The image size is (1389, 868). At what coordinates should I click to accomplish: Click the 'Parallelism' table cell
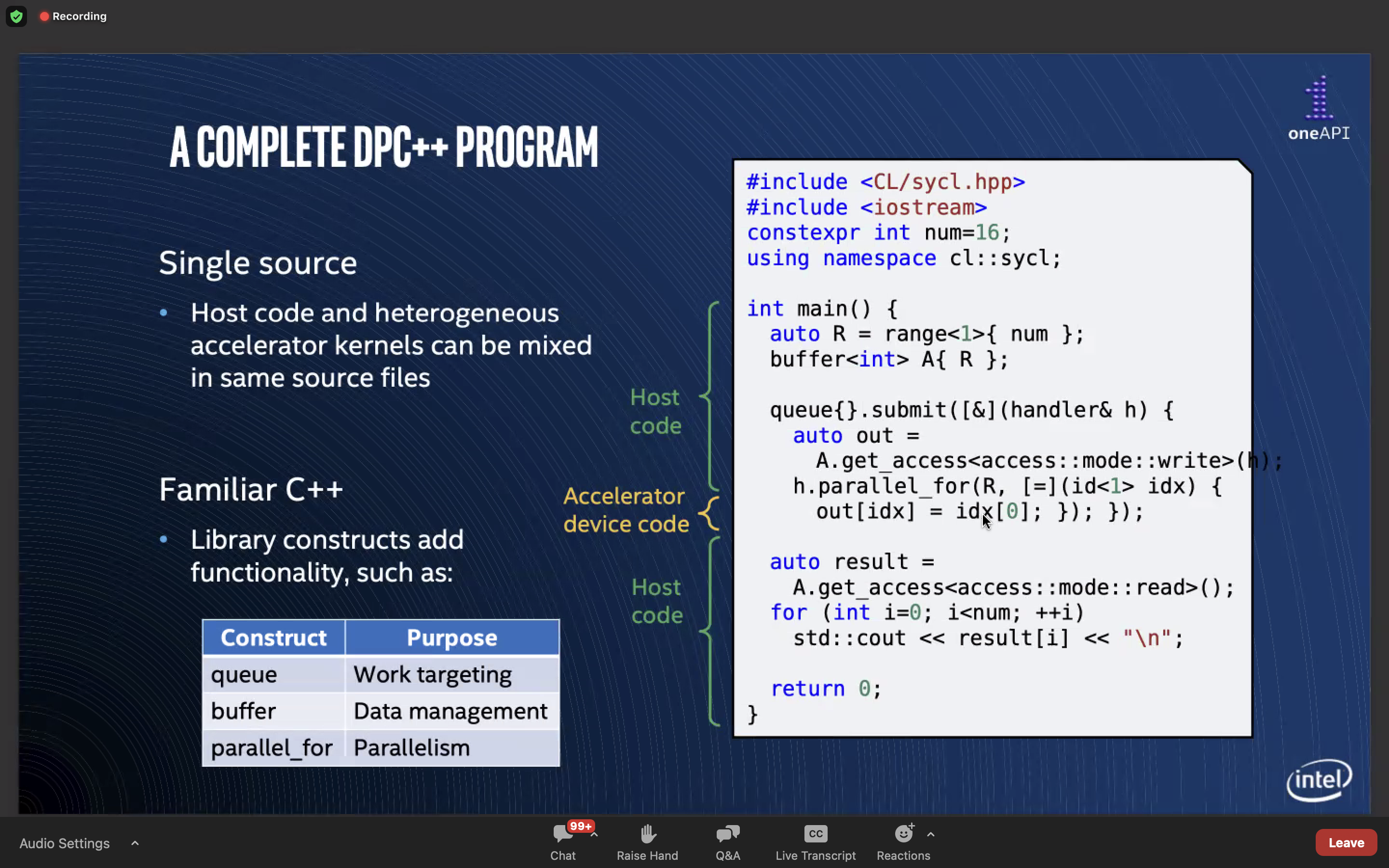point(452,747)
